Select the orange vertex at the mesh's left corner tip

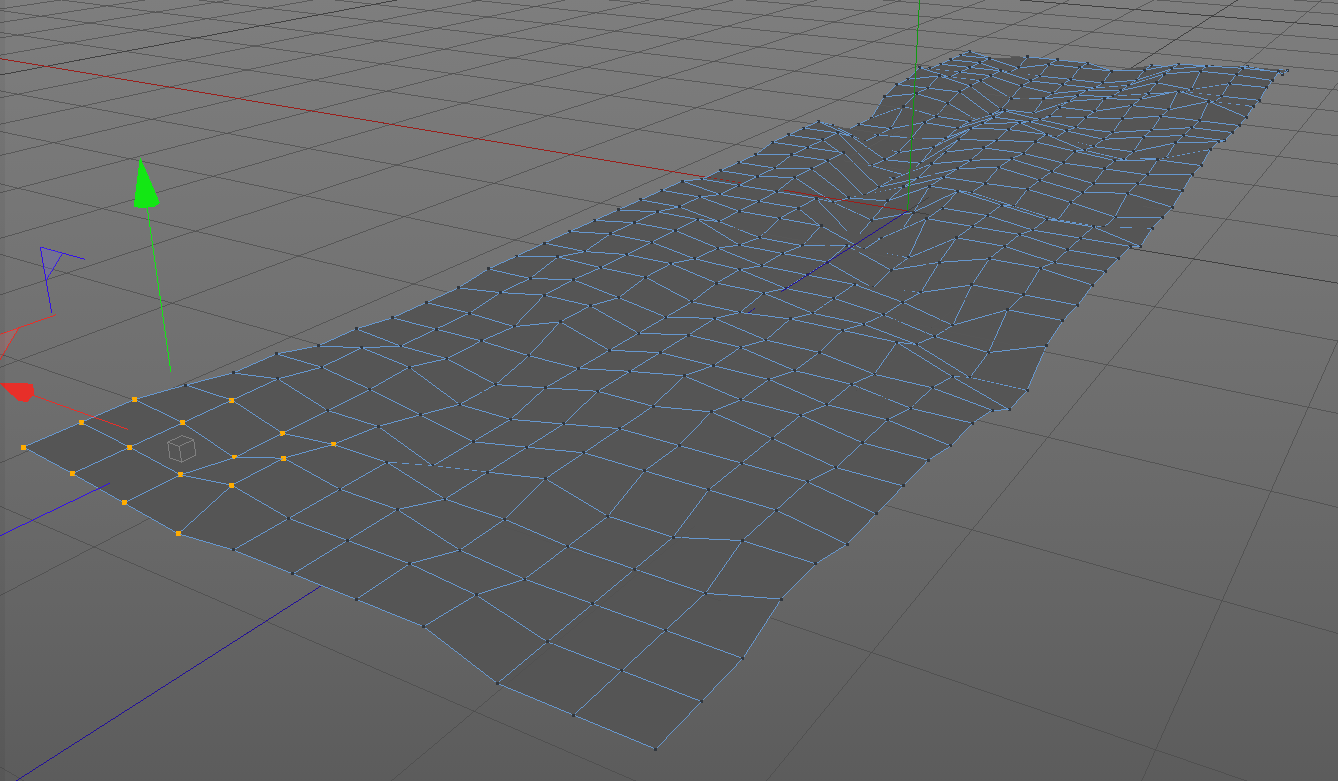click(24, 447)
